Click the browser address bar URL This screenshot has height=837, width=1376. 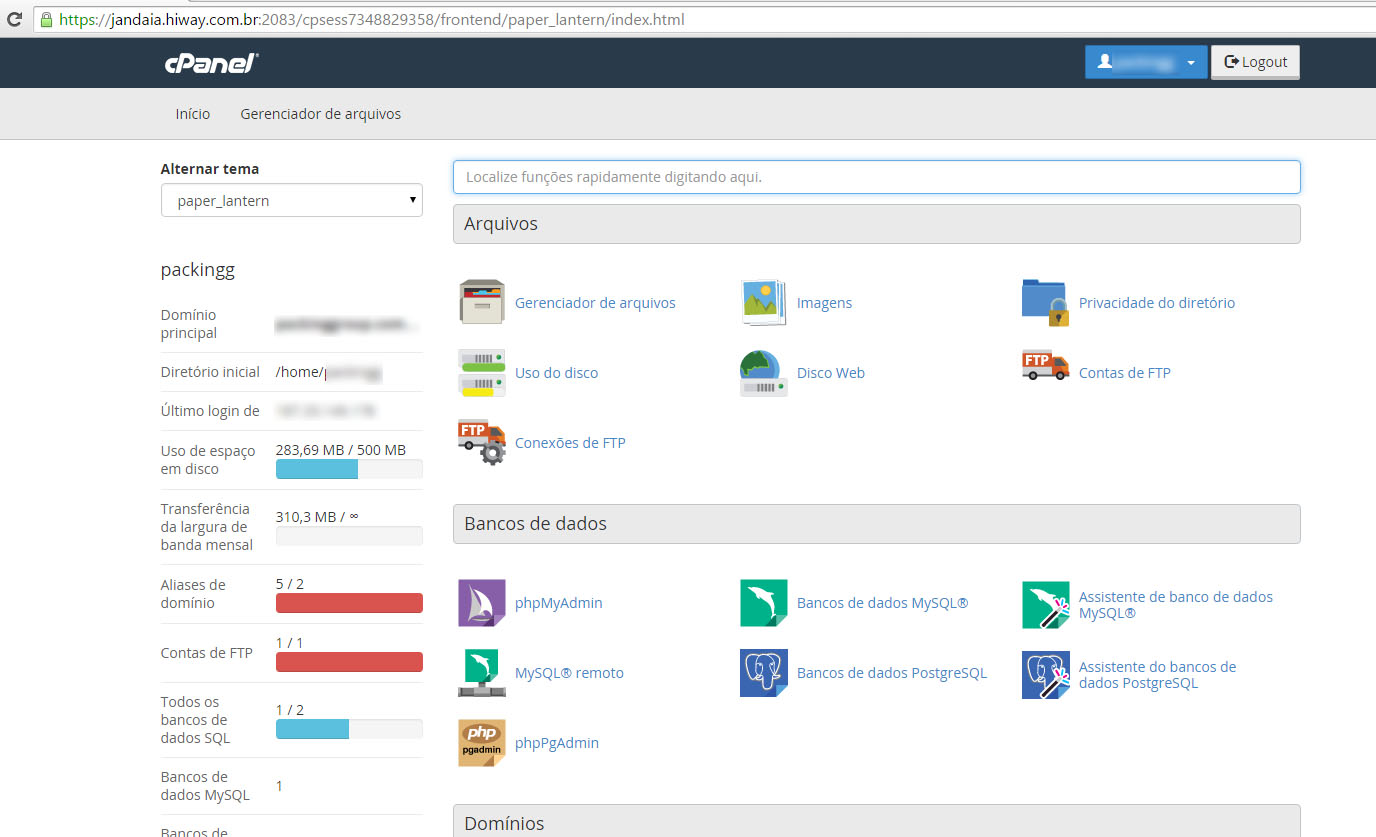click(x=372, y=19)
